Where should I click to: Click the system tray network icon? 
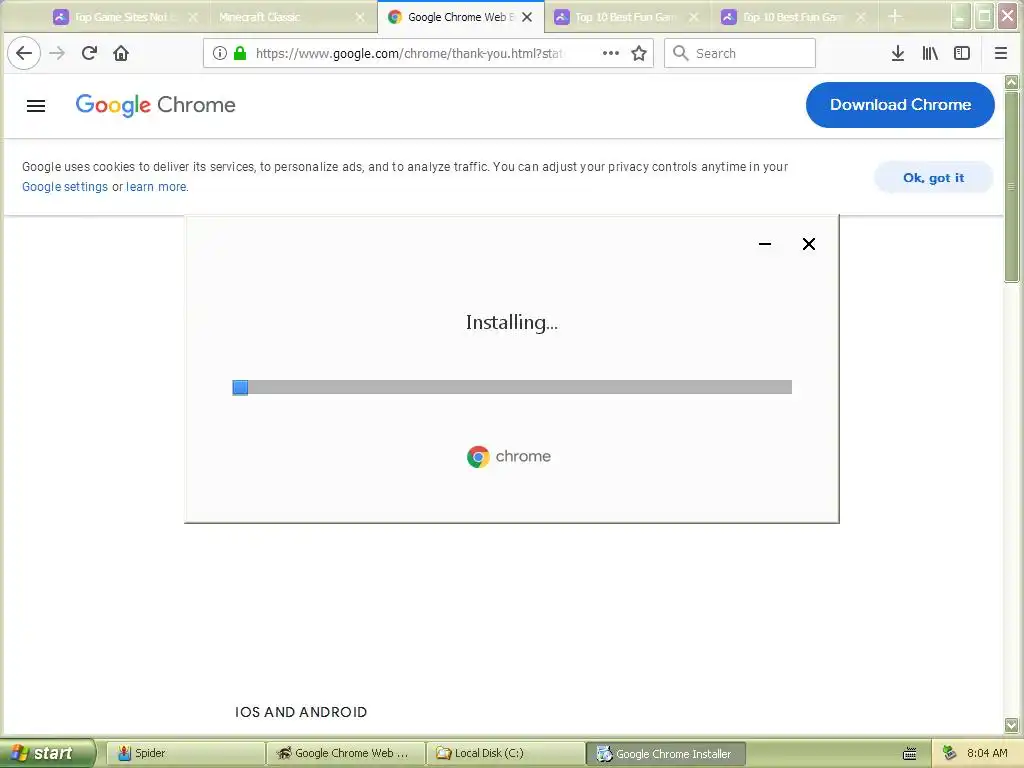[950, 754]
